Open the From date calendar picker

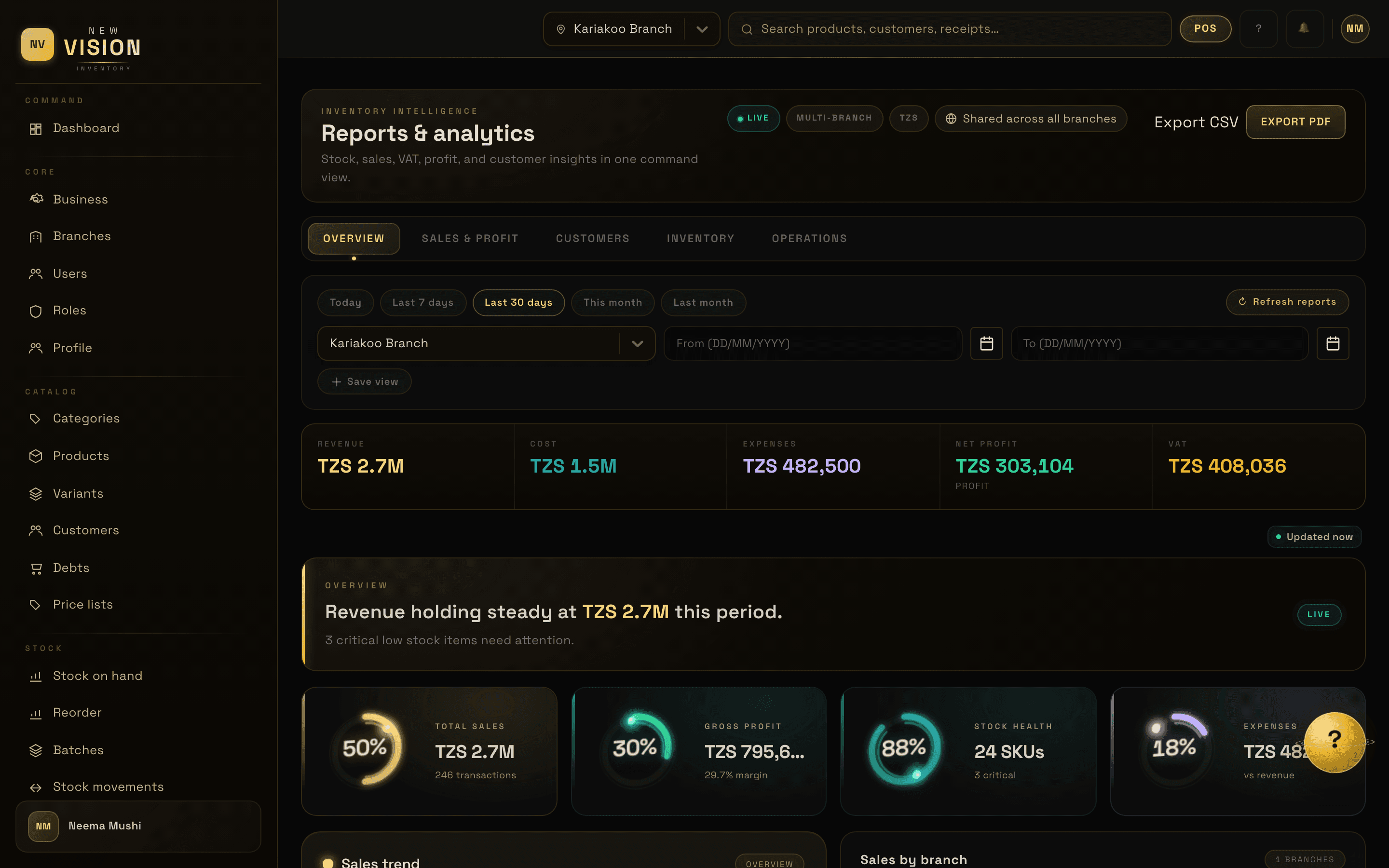986,343
